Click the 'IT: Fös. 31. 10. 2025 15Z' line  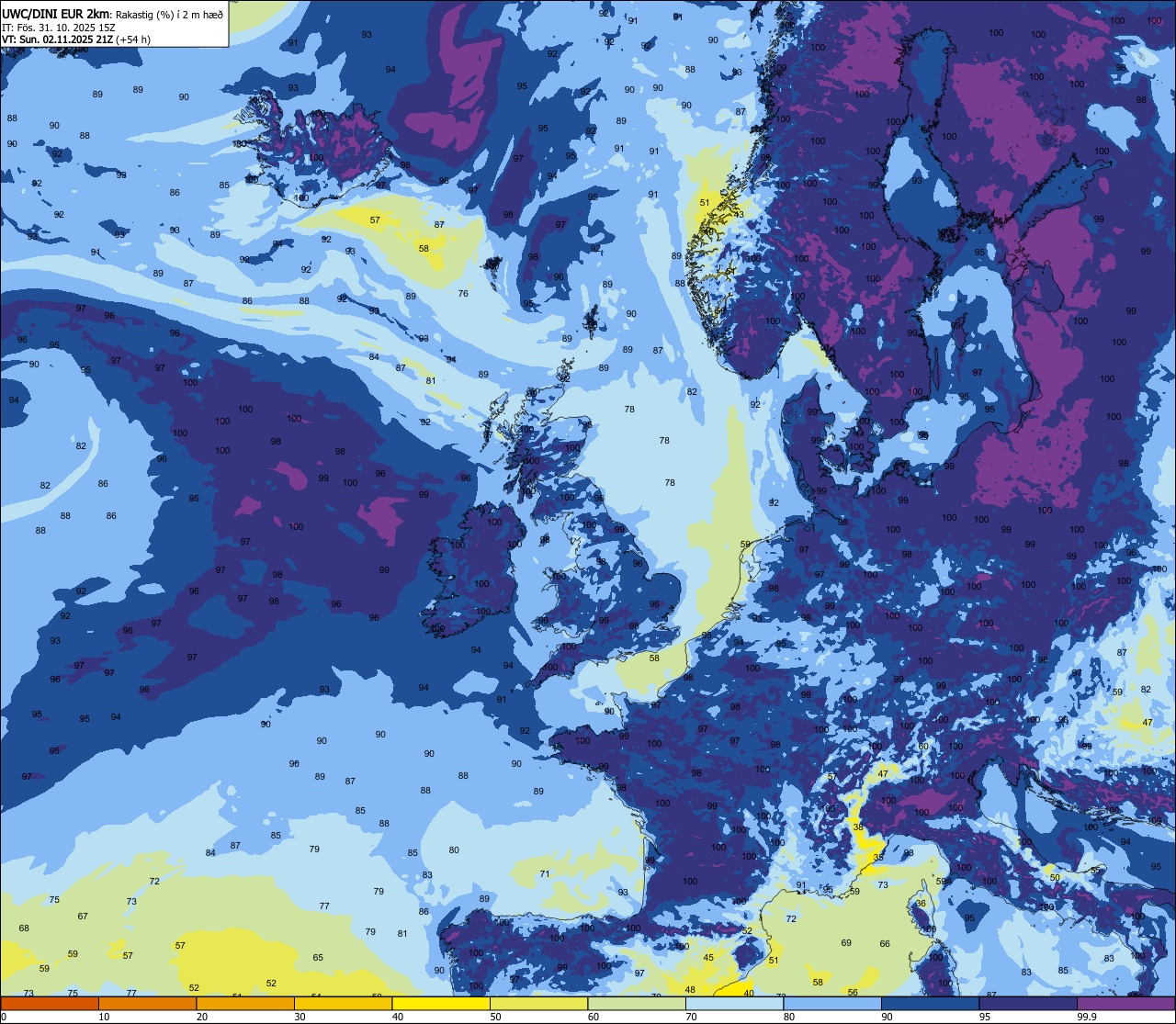click(59, 28)
